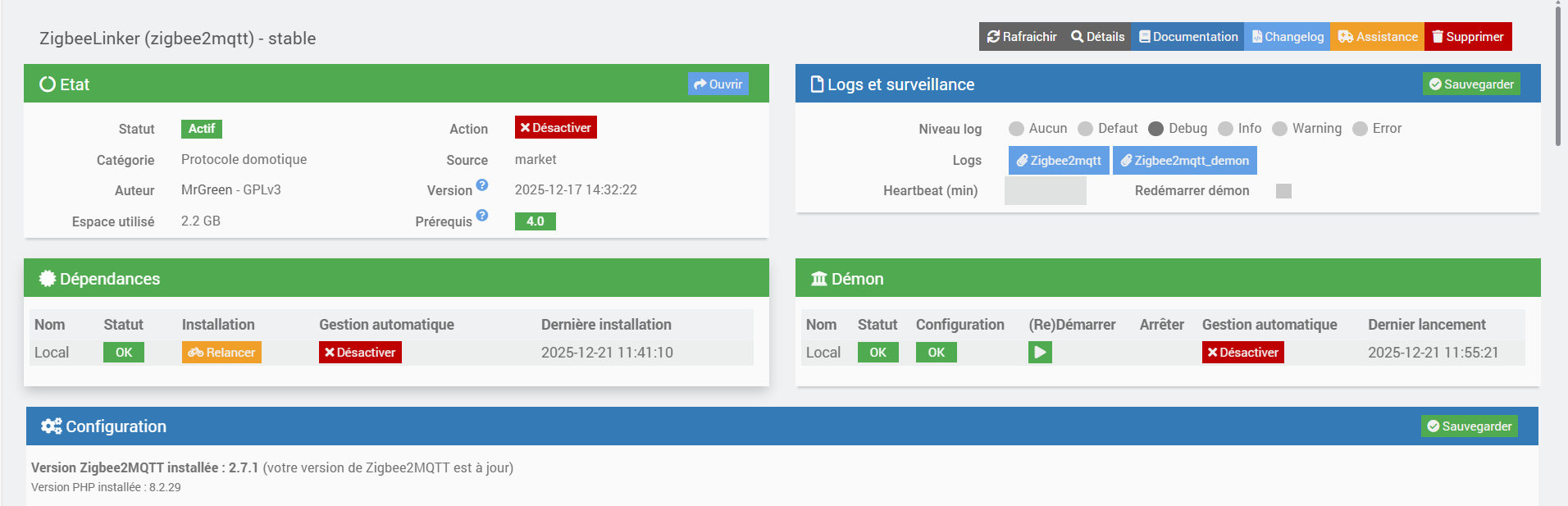Click date 2025-12-21 11:55:21

(x=1434, y=353)
